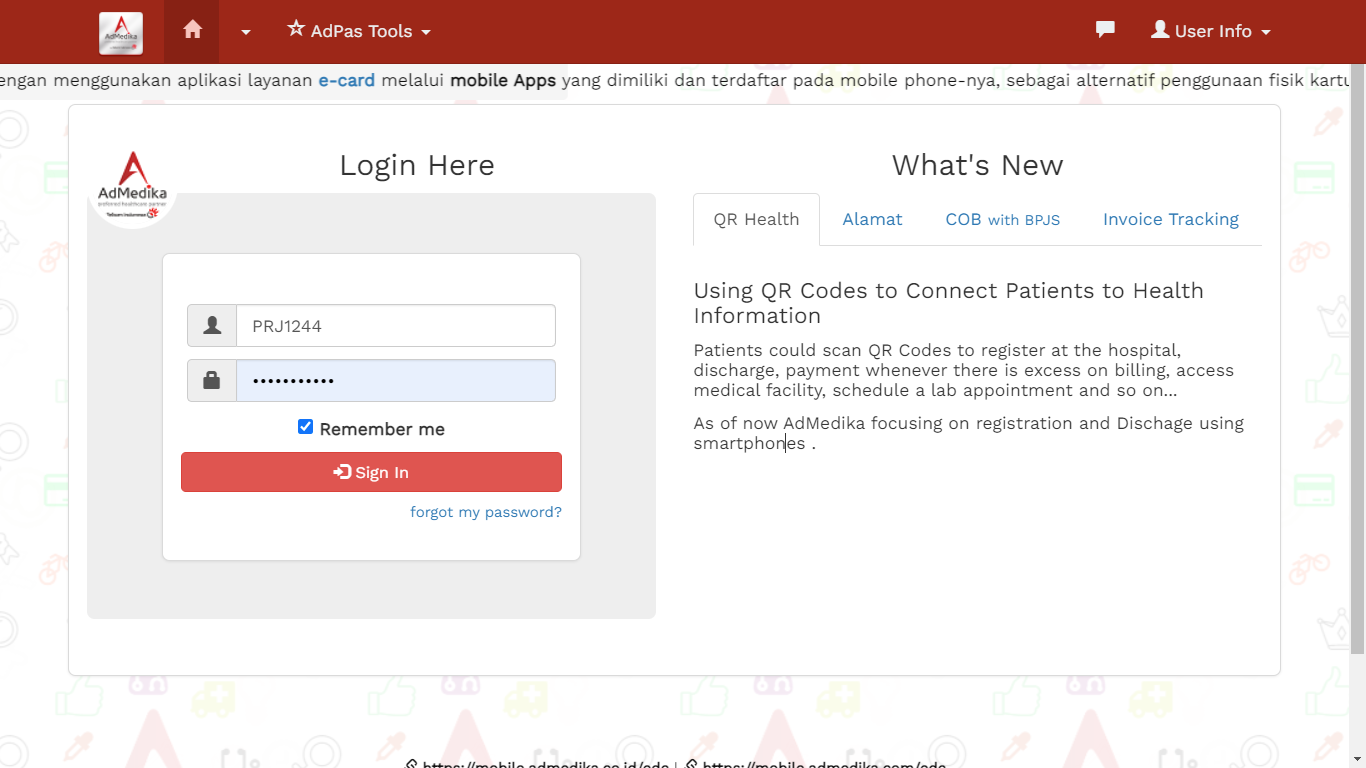The width and height of the screenshot is (1366, 768).
Task: Open the Invoice Tracking tab
Action: tap(1171, 219)
